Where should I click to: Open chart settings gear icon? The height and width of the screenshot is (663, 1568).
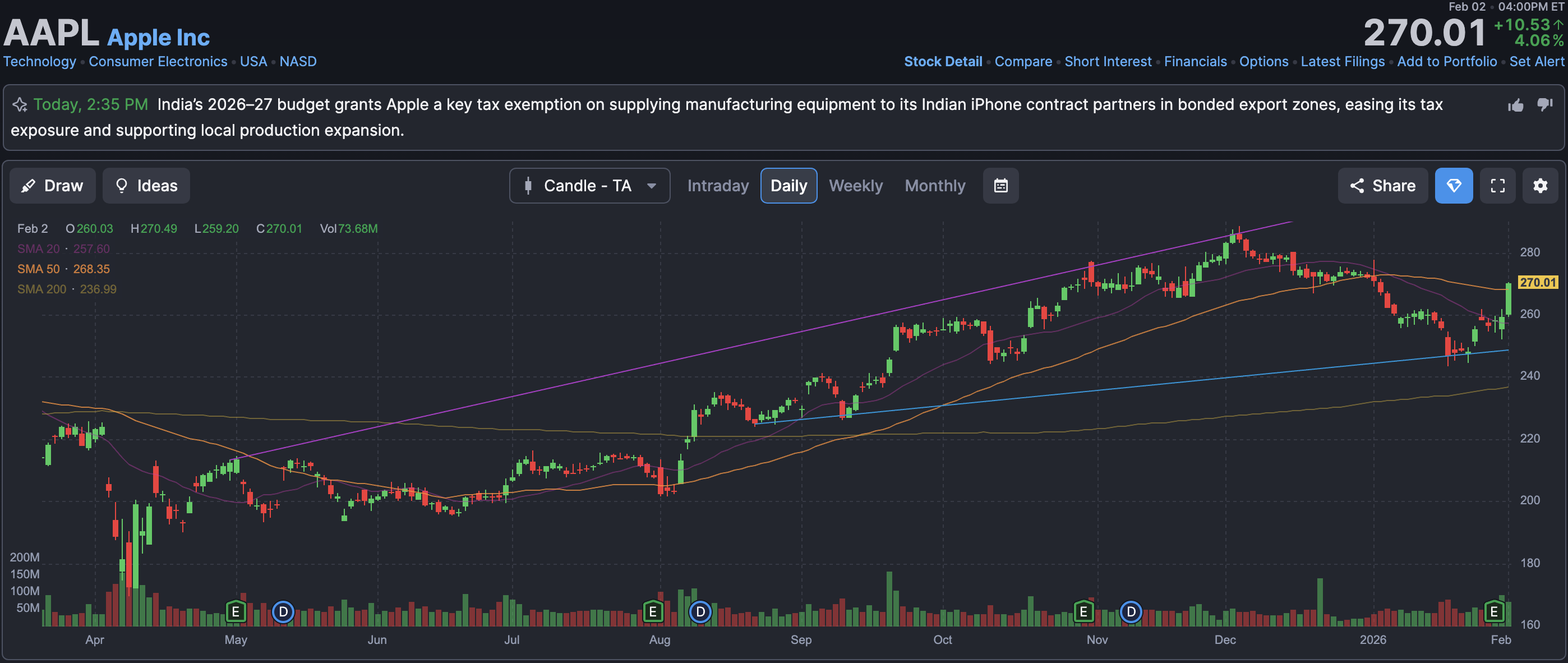pos(1540,186)
